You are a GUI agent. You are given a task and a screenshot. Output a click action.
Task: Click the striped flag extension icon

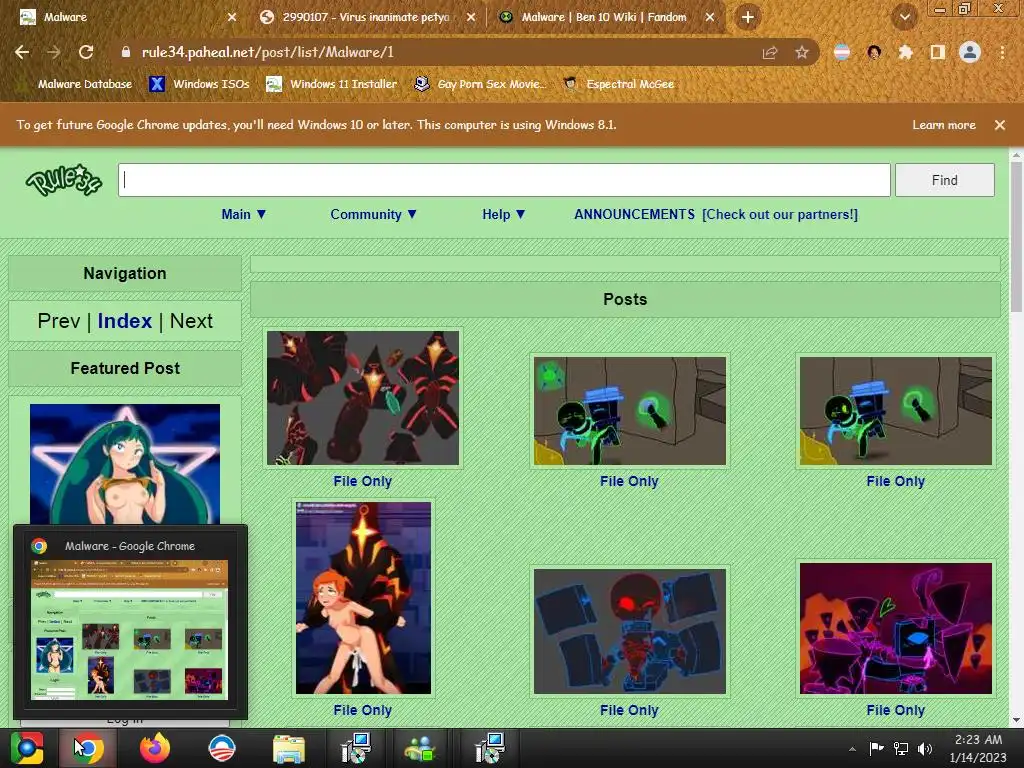[842, 52]
